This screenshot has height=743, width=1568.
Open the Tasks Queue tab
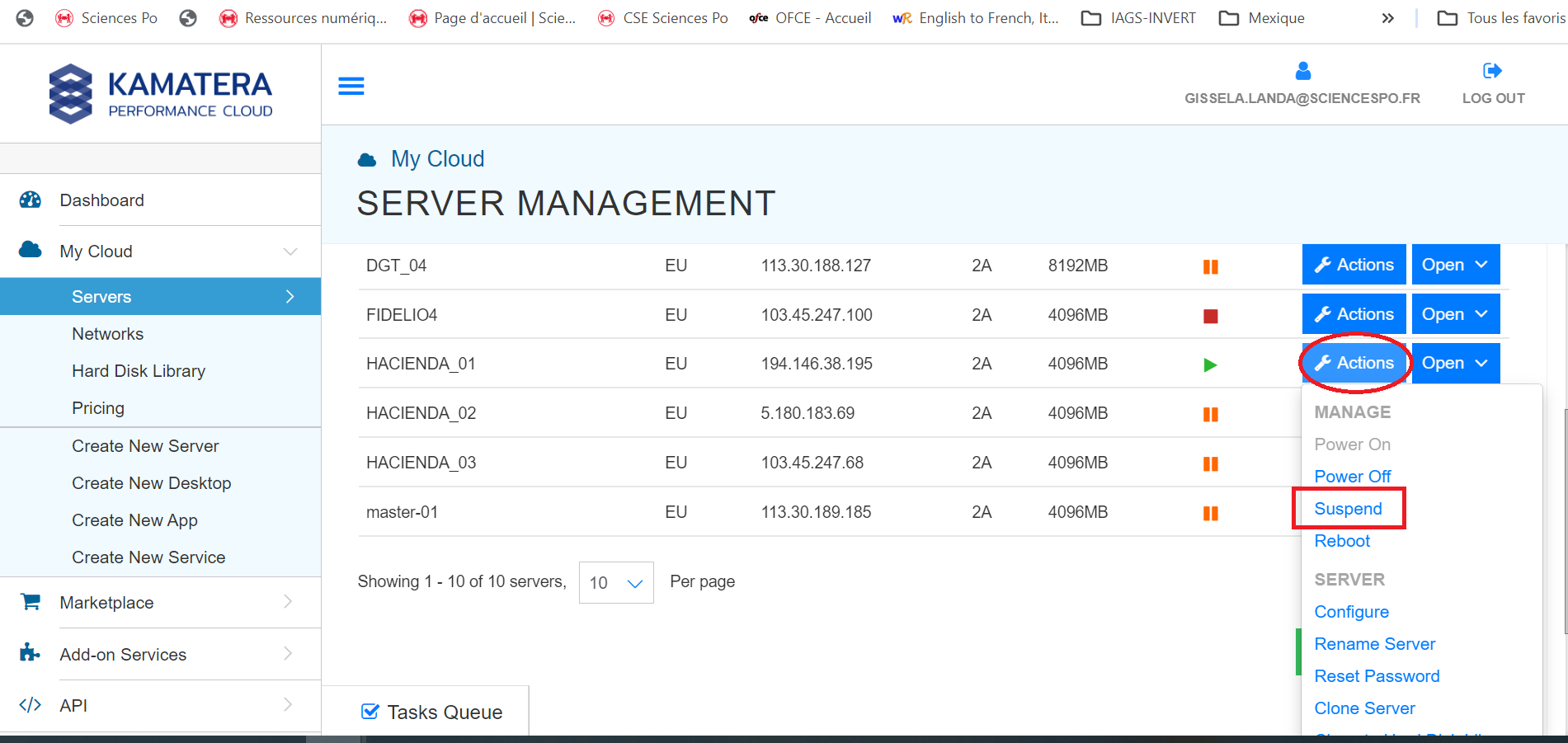point(426,711)
